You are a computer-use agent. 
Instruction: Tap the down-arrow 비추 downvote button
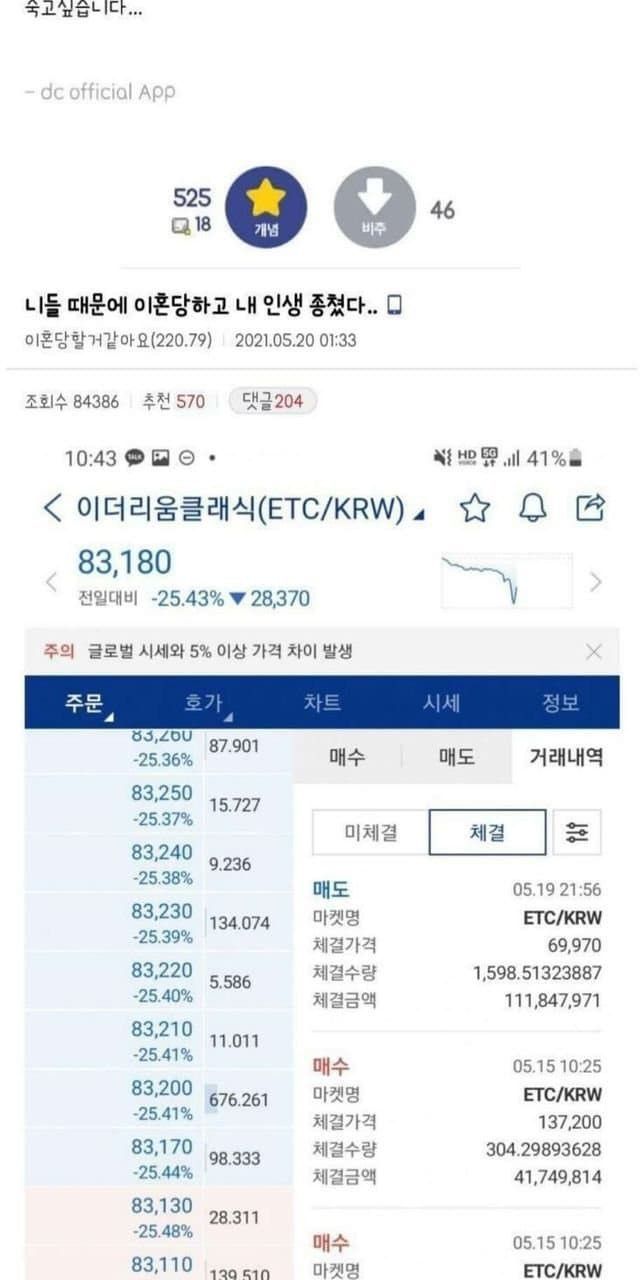coord(374,207)
